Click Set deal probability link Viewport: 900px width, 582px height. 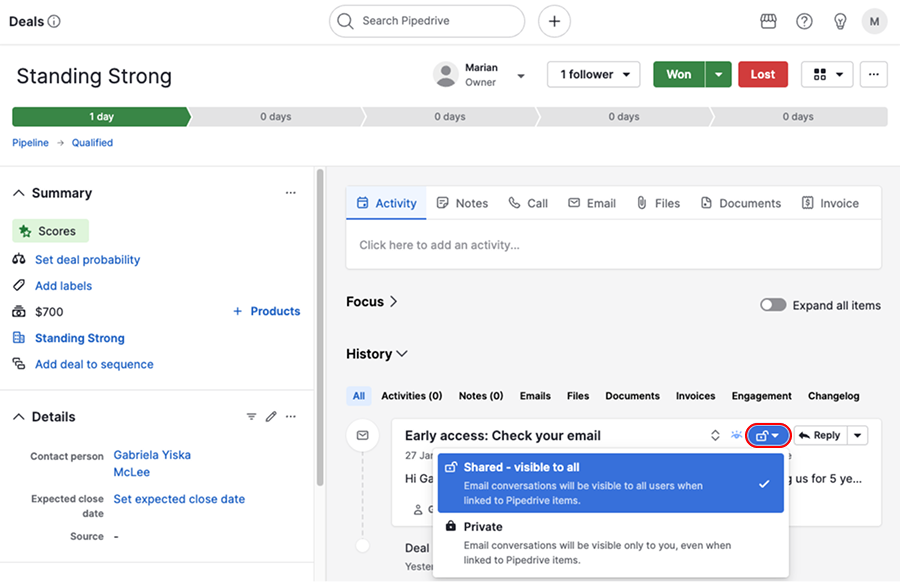pyautogui.click(x=87, y=260)
